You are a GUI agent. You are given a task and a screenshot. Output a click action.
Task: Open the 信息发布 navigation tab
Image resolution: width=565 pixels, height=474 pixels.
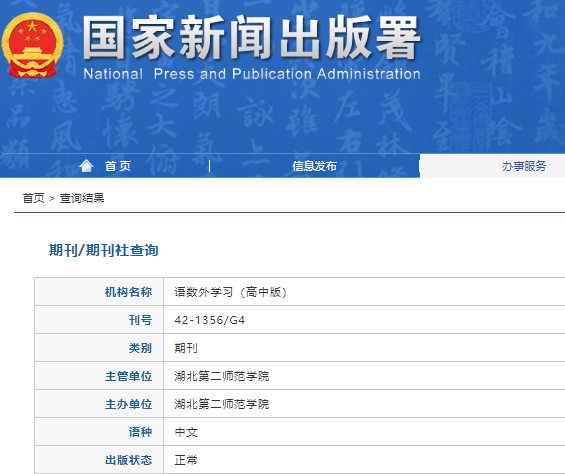[314, 166]
